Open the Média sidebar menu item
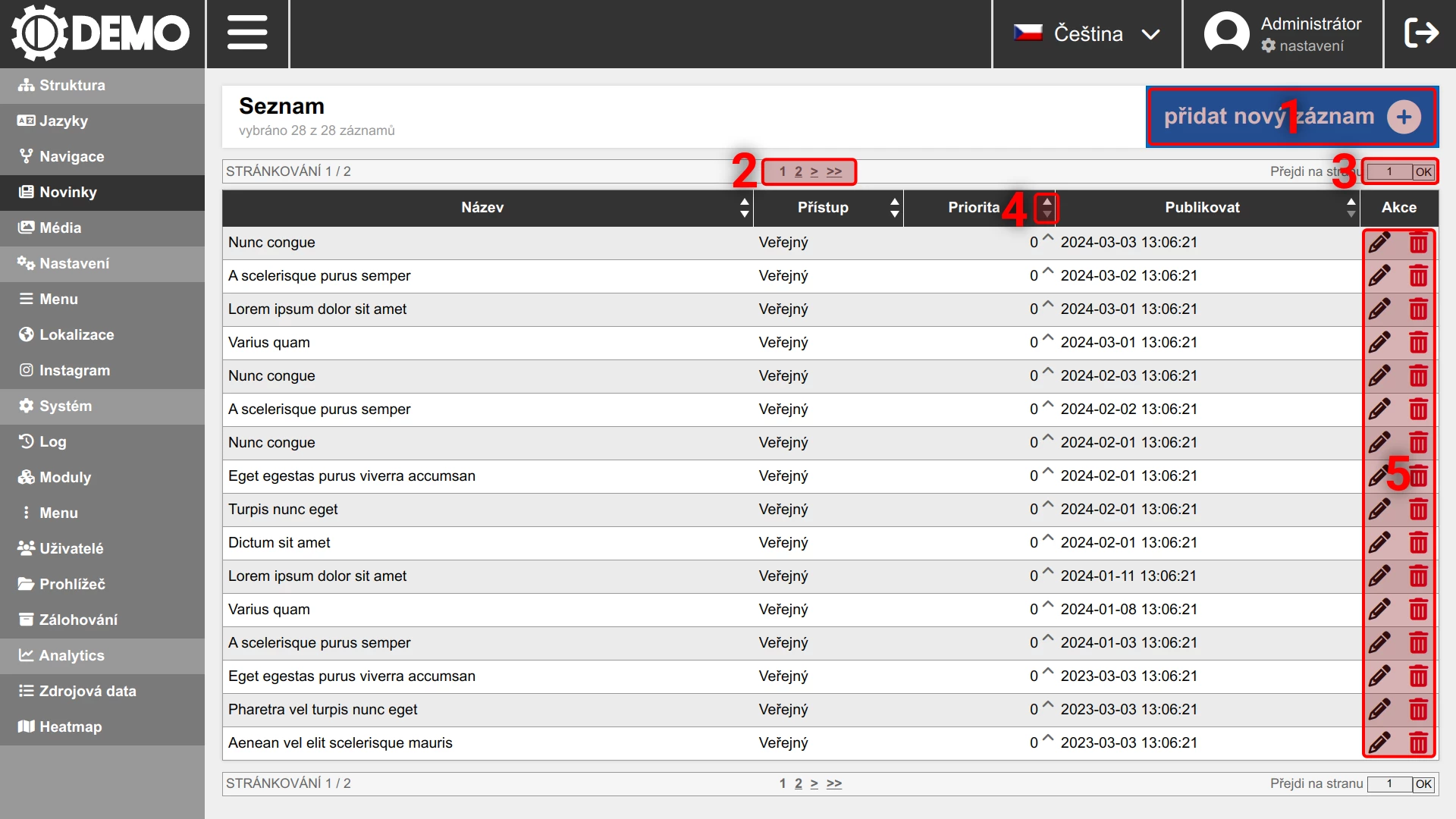The width and height of the screenshot is (1456, 819). [60, 227]
